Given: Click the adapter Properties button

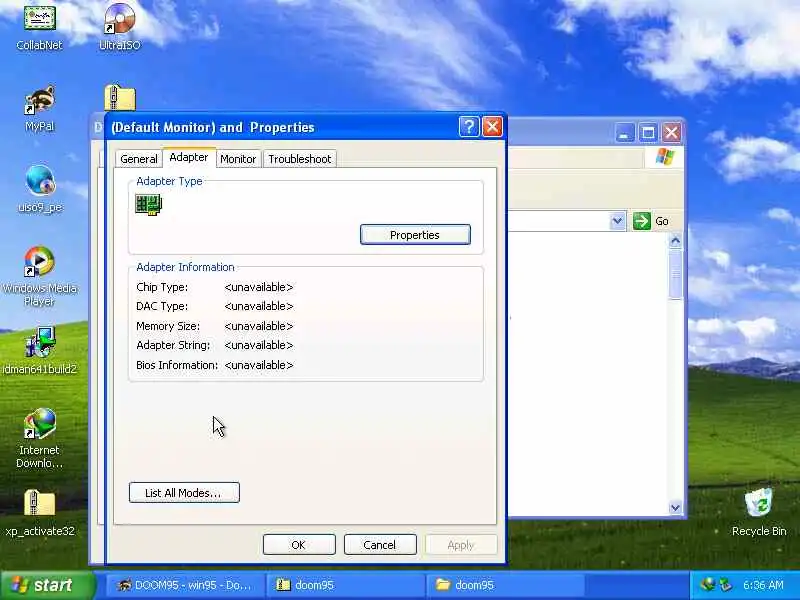Looking at the screenshot, I should [x=415, y=235].
